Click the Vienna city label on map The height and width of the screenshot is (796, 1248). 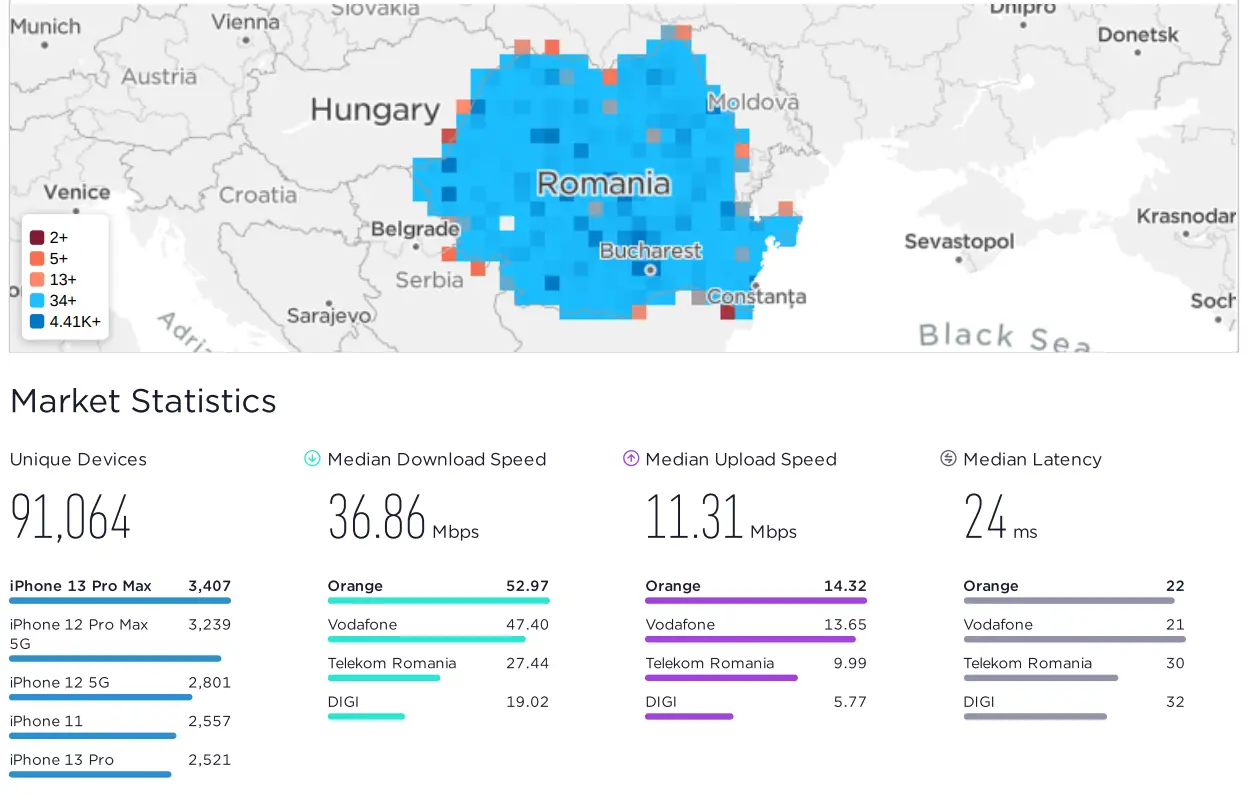tap(246, 22)
